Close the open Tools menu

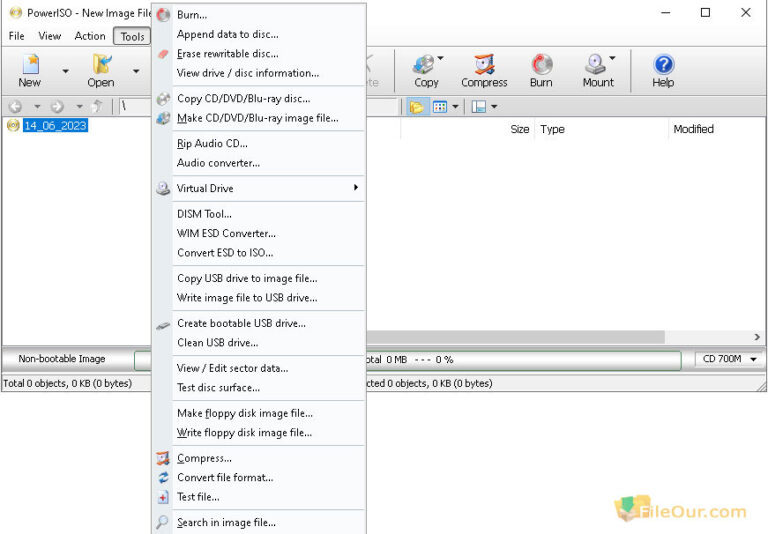pos(132,37)
